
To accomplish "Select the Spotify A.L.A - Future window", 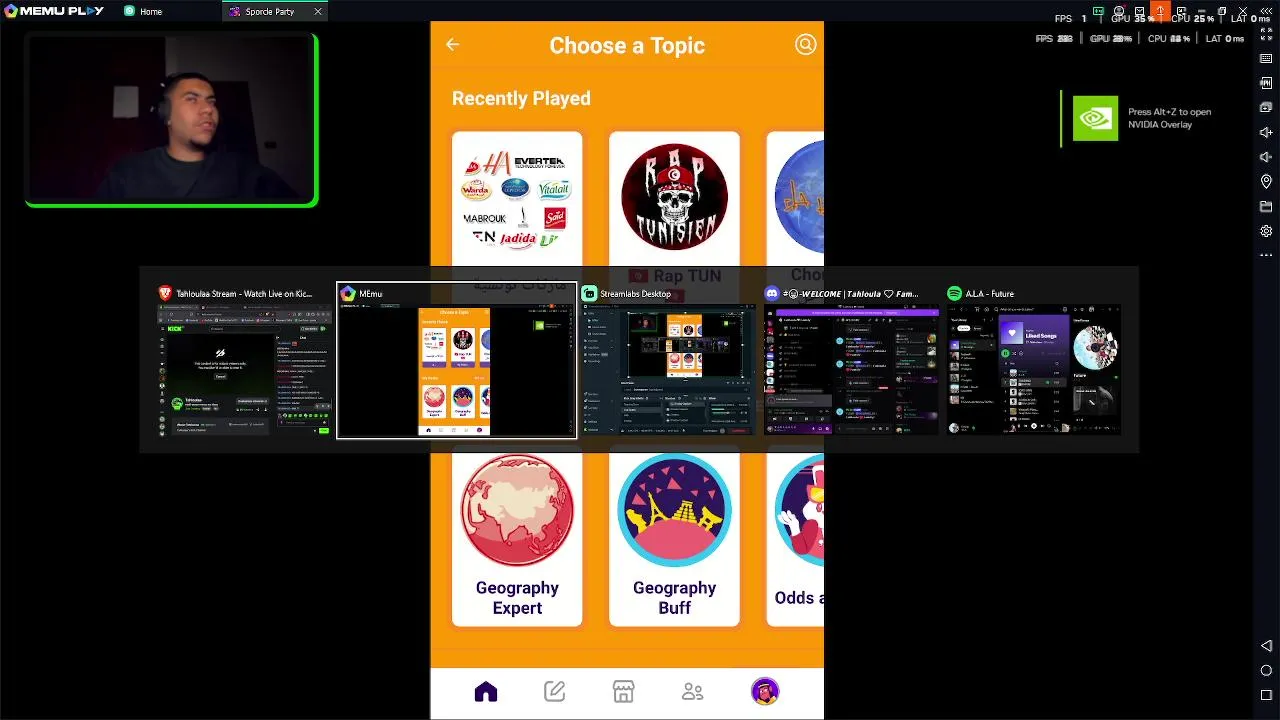I will (1034, 361).
